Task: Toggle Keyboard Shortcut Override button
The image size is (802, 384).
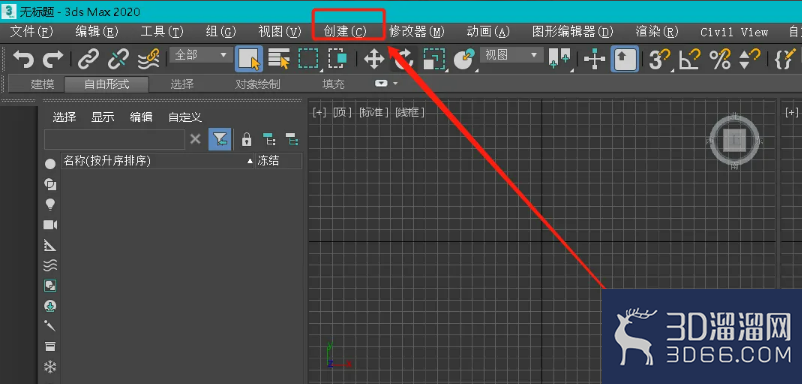Action: pyautogui.click(x=625, y=59)
